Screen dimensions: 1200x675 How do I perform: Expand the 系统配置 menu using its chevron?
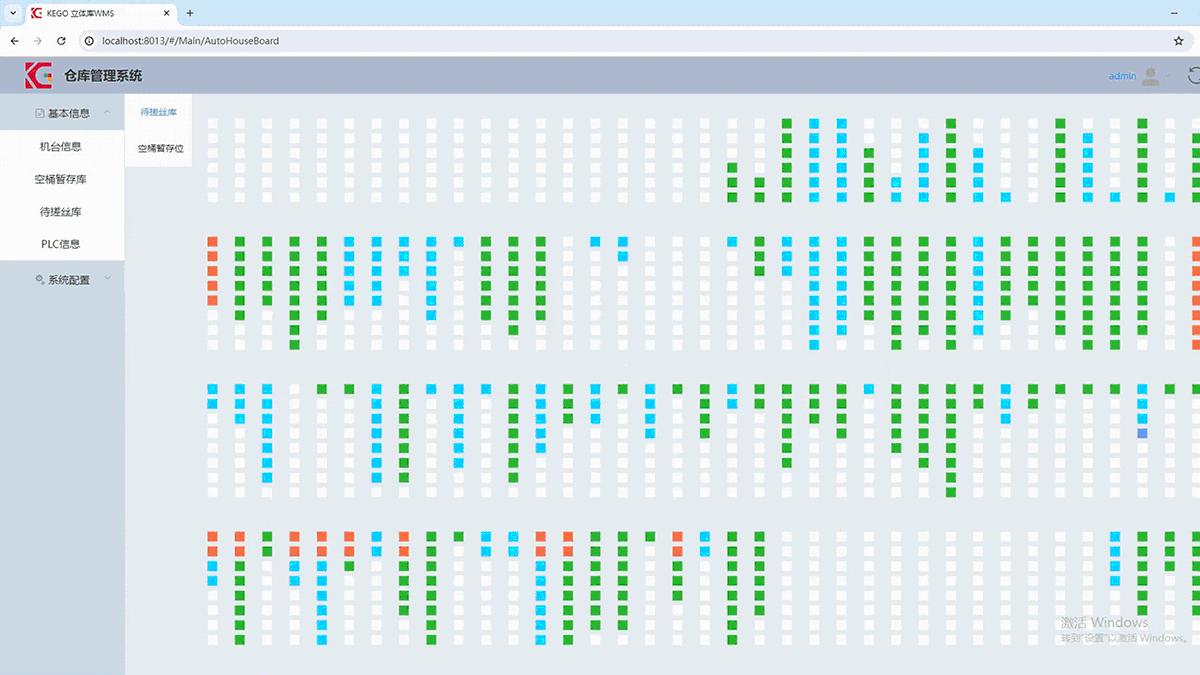[x=107, y=279]
